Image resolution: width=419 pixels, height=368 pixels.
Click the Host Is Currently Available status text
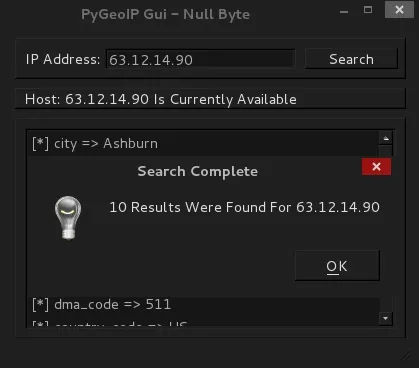[161, 99]
